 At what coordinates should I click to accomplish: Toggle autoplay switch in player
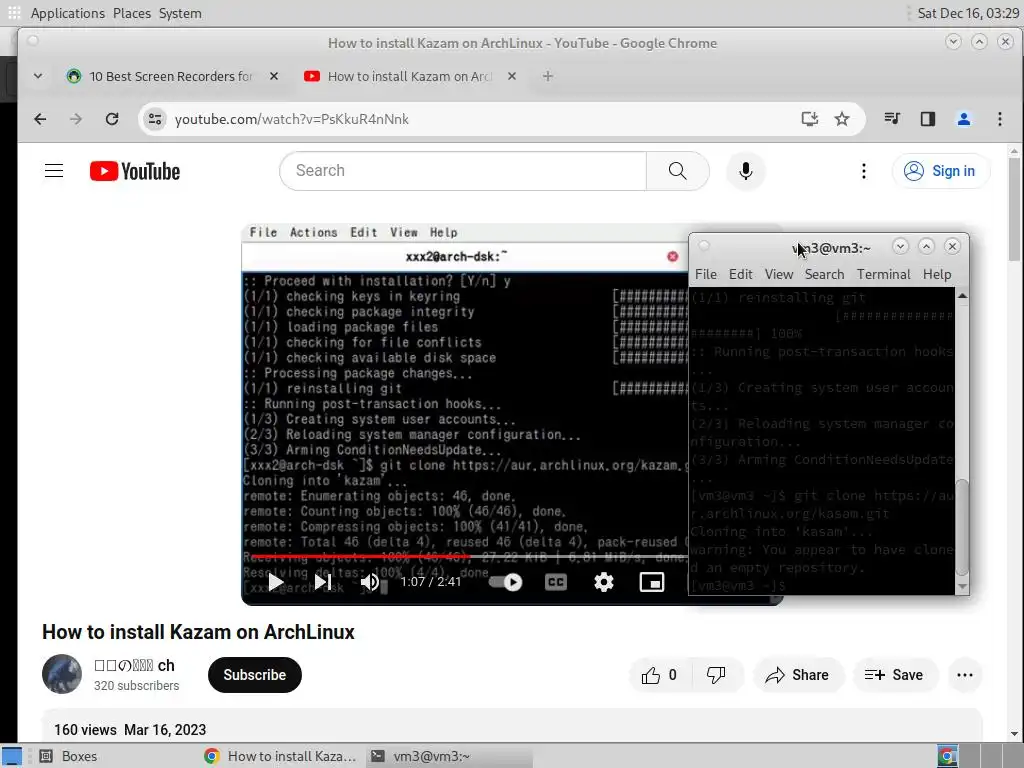pos(505,582)
